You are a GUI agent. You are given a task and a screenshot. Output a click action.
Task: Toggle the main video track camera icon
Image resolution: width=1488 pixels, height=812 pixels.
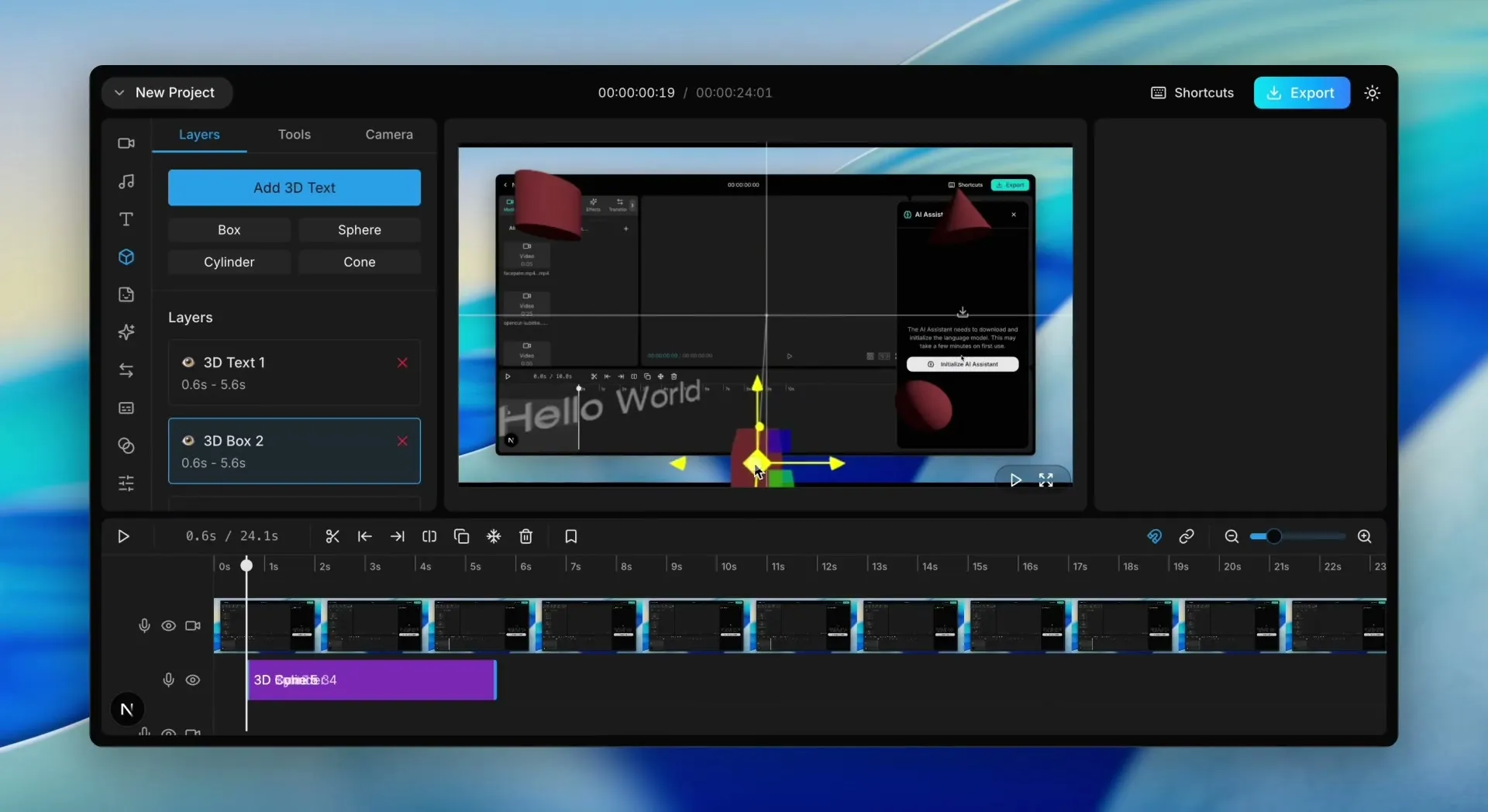coord(193,625)
